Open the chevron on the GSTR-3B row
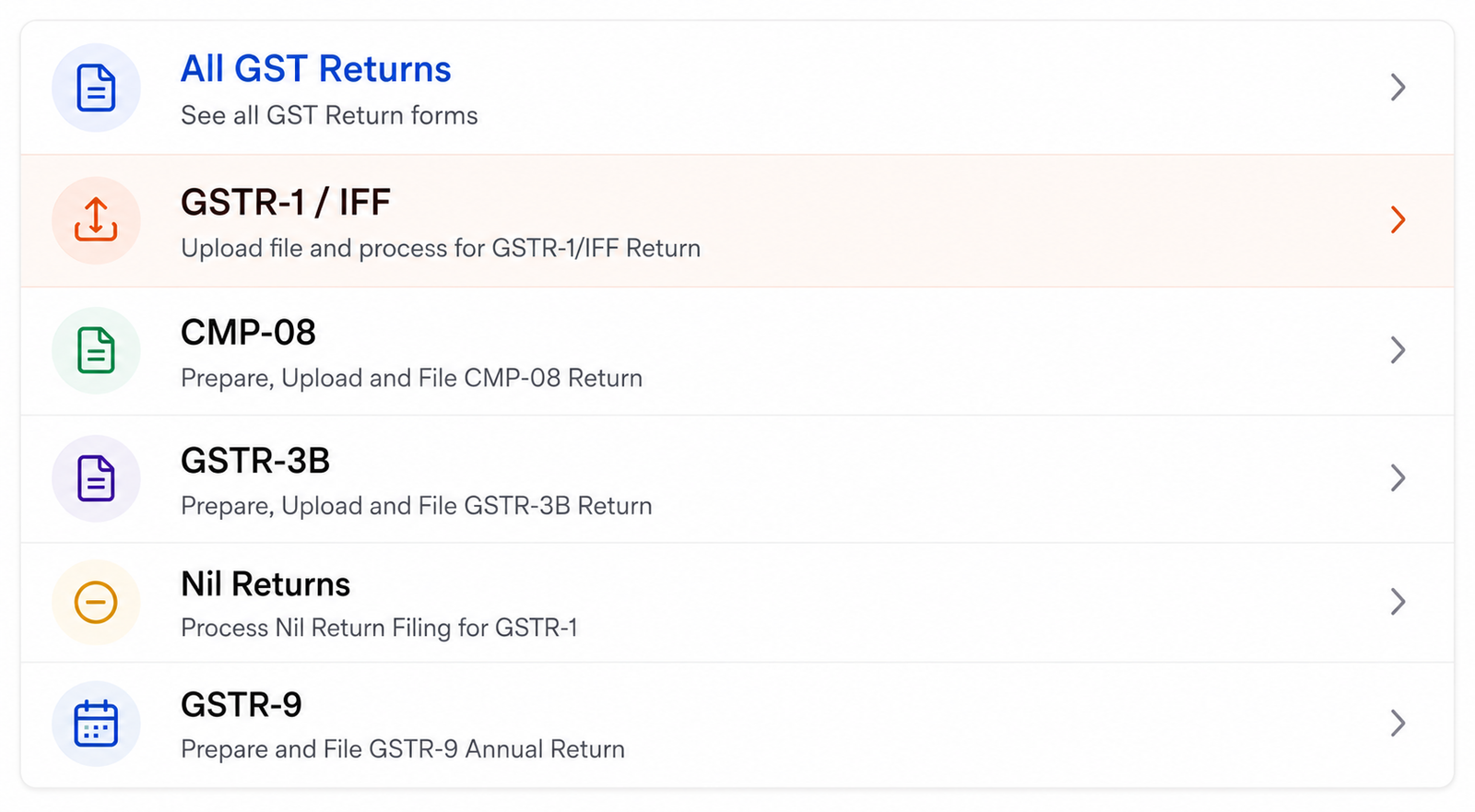This screenshot has height=812, width=1475. (x=1398, y=478)
